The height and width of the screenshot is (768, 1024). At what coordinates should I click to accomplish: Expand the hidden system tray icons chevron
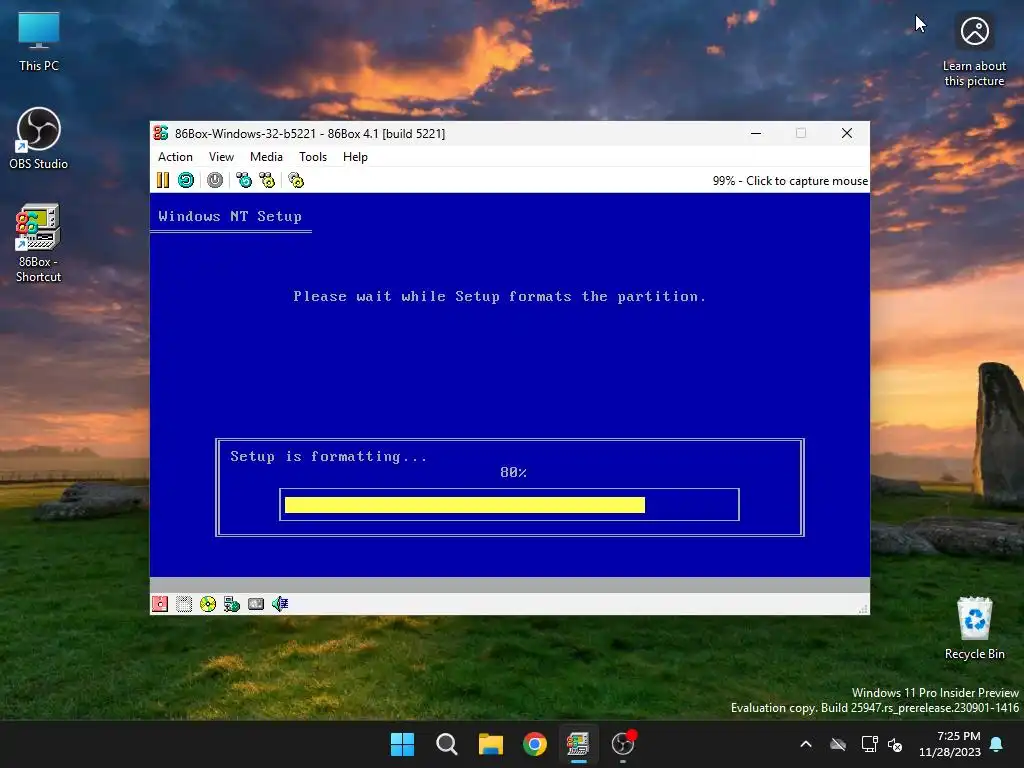pyautogui.click(x=806, y=744)
